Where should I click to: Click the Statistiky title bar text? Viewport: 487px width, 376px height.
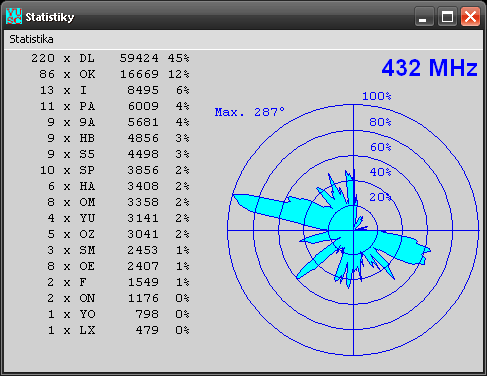click(50, 17)
